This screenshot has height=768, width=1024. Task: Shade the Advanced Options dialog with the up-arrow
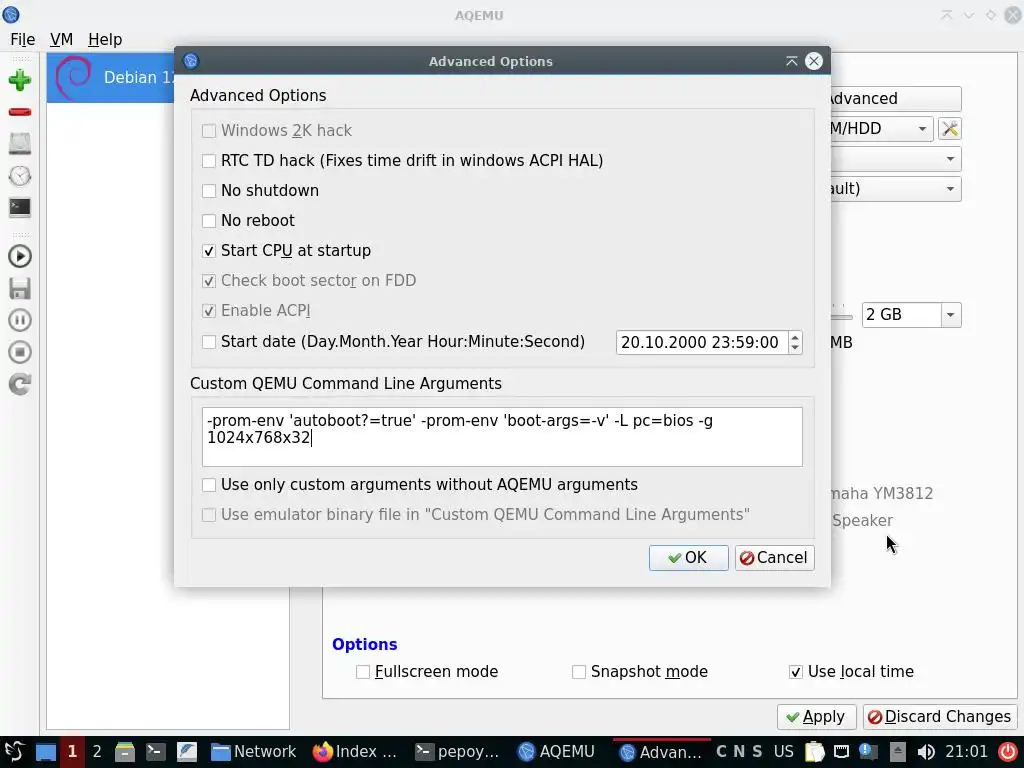792,61
